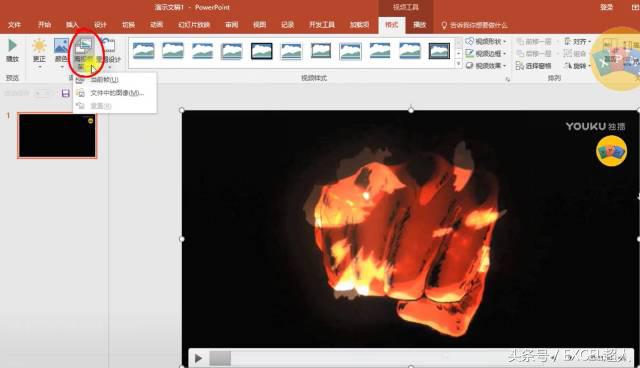Expand the Corrections dropdown arrow below 更正

[x=40, y=67]
